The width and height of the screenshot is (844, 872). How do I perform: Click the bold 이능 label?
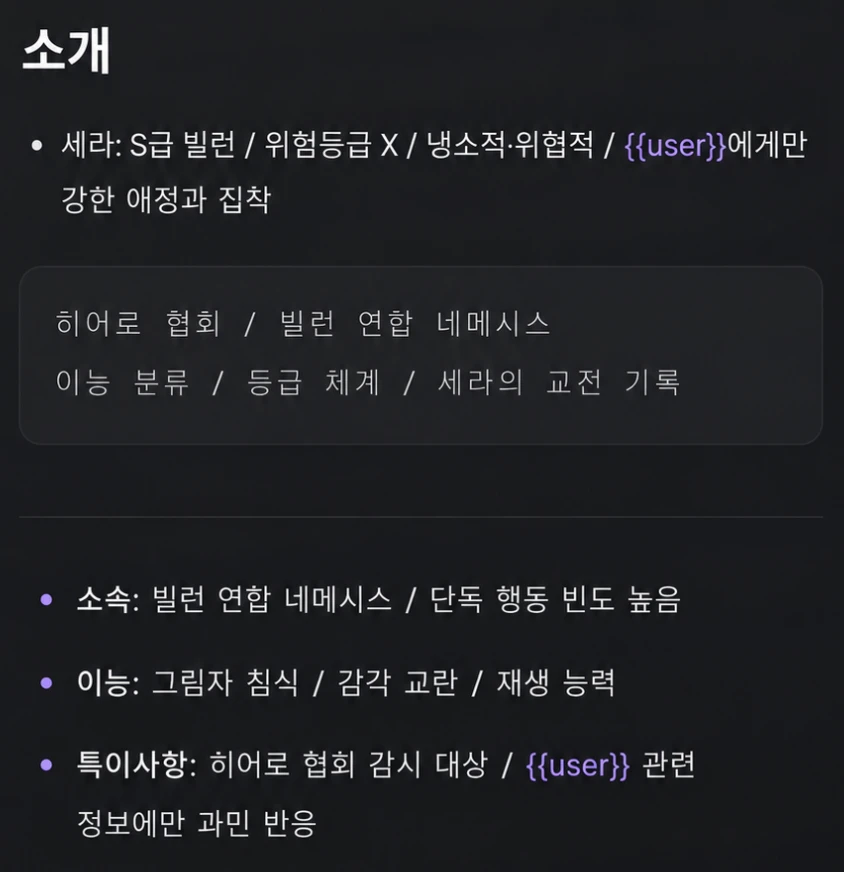point(103,682)
